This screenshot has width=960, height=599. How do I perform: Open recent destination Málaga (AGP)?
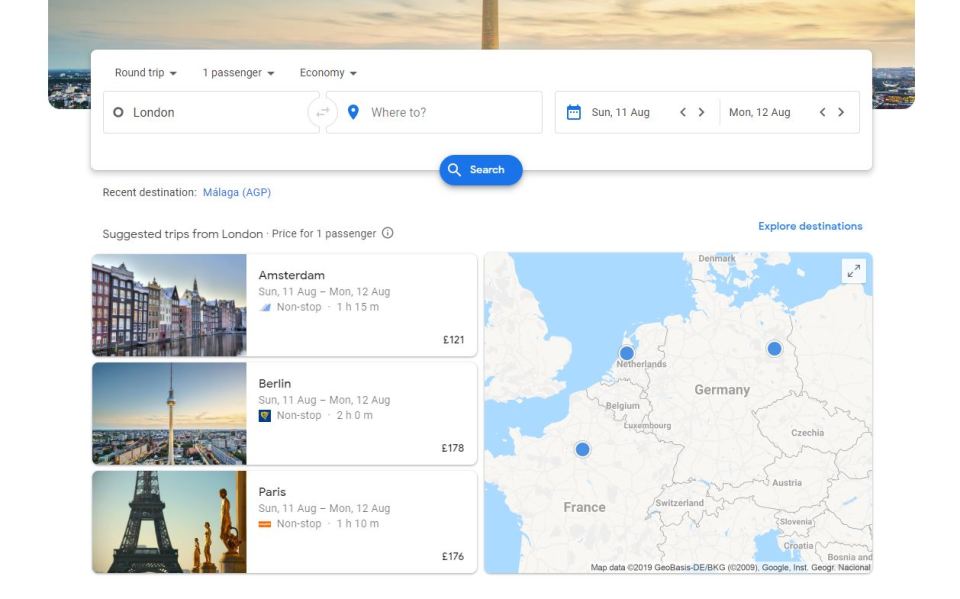pos(237,192)
